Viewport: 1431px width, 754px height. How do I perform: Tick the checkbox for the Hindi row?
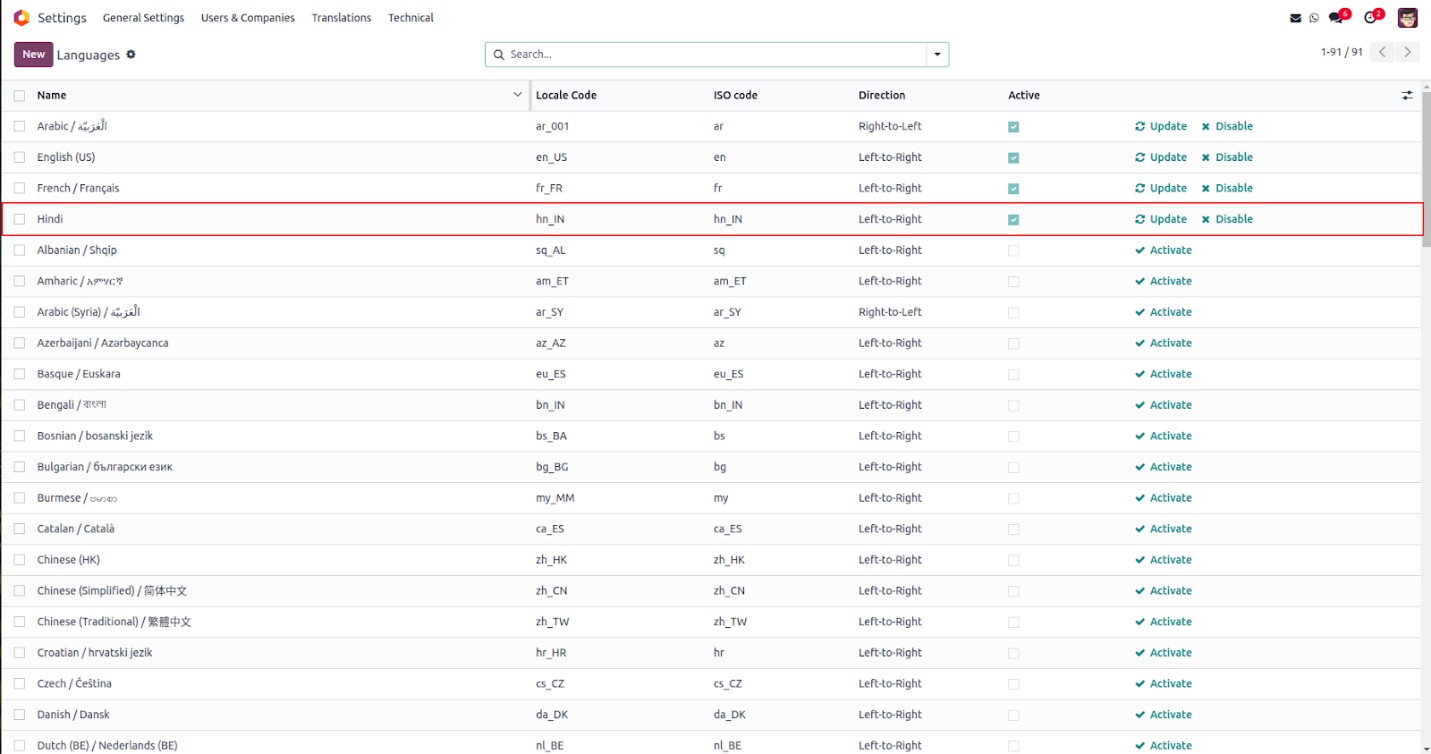[x=19, y=219]
